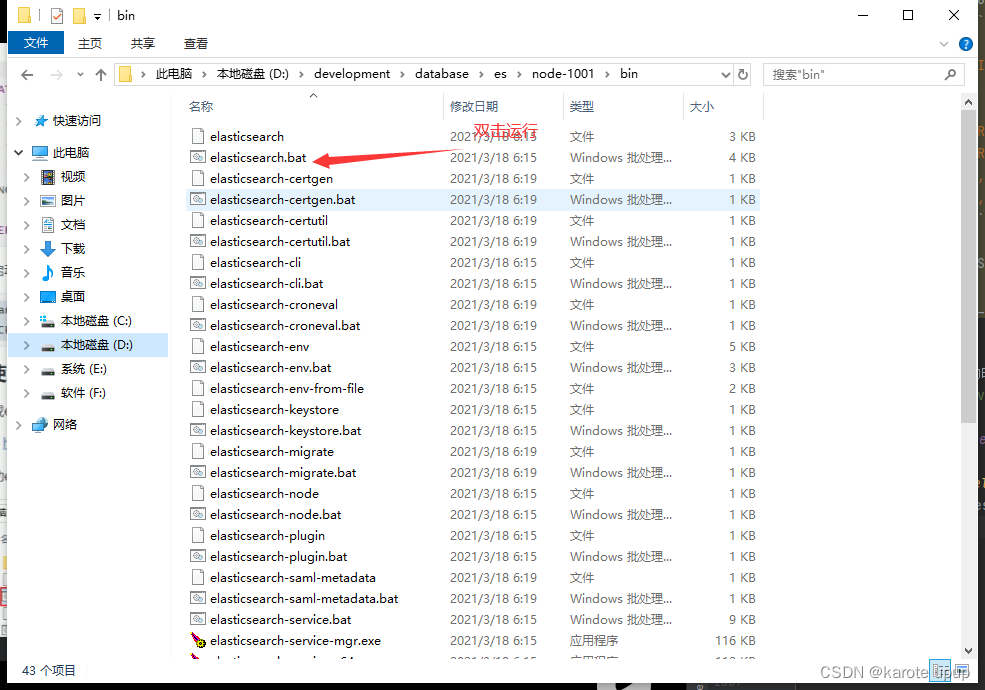Open the 查看 ribbon tab
Viewport: 985px width, 690px height.
coord(195,43)
